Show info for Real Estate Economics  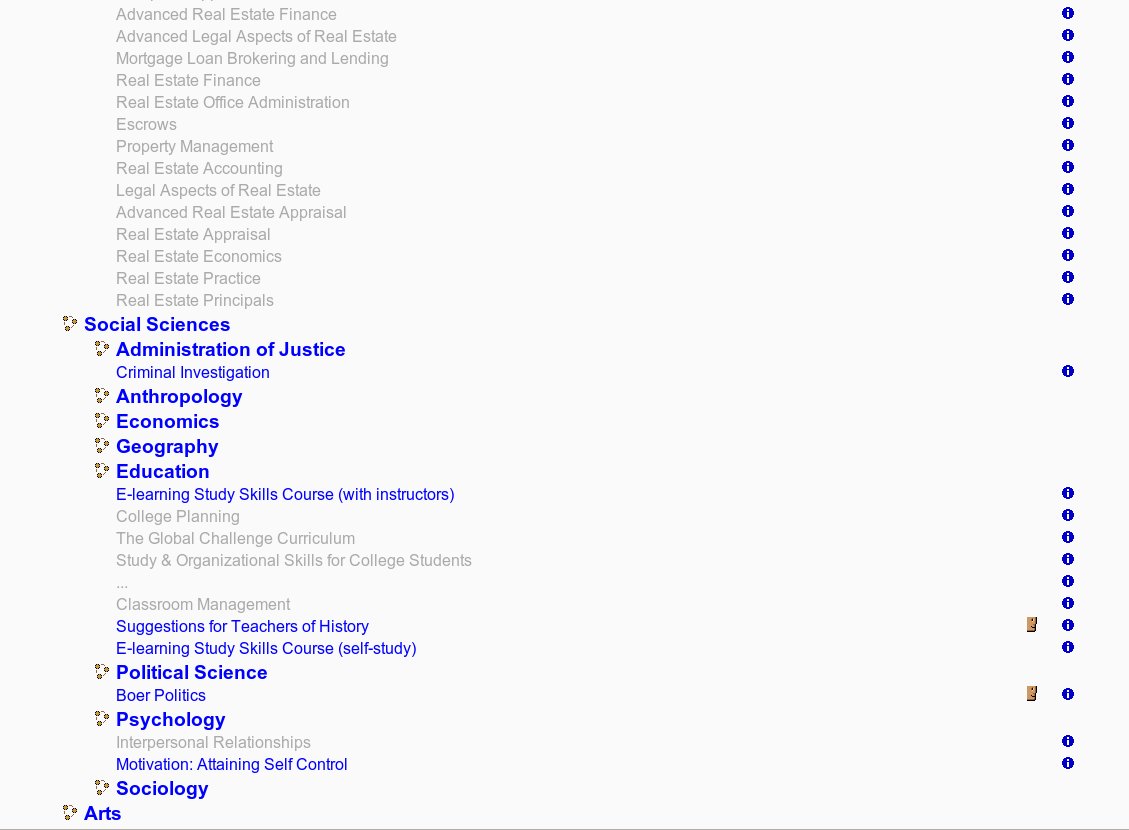[x=1068, y=255]
